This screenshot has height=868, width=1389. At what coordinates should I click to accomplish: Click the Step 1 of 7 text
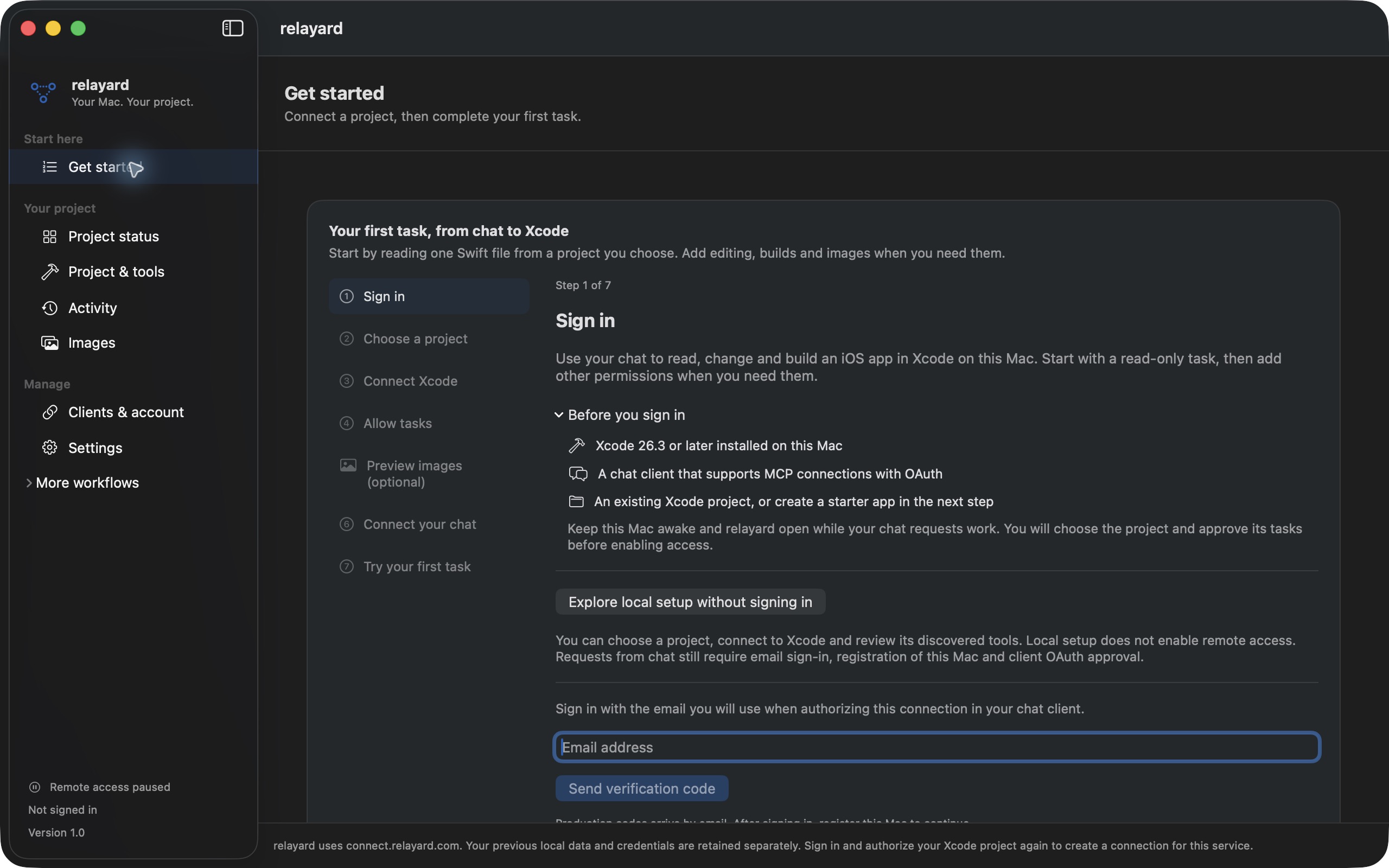tap(583, 285)
